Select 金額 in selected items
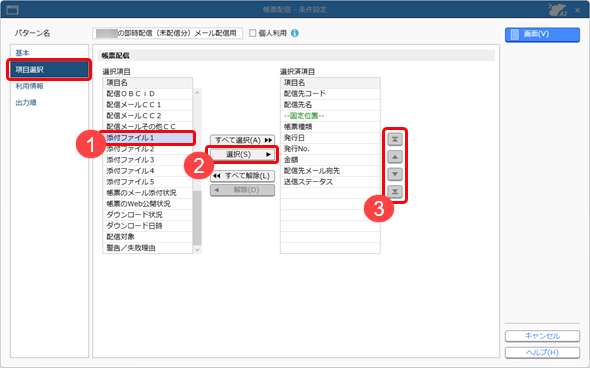Viewport: 590px width, 368px height. click(x=330, y=160)
